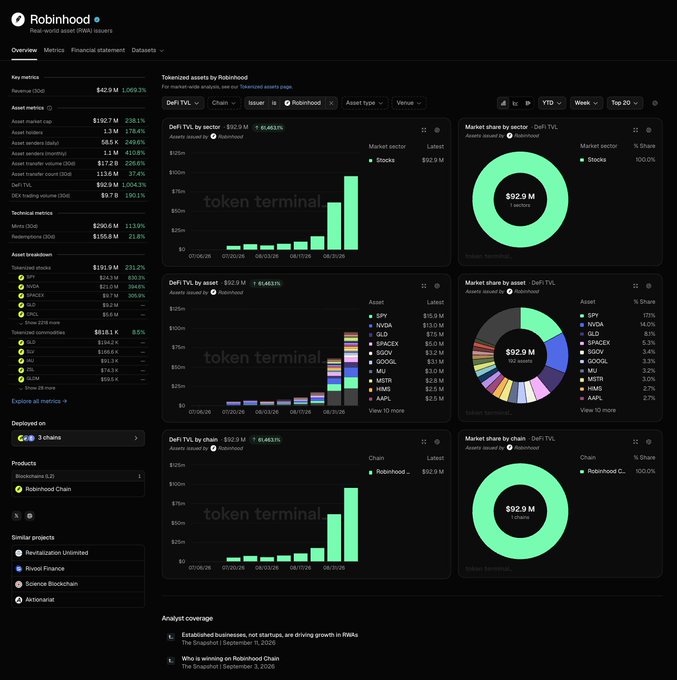The height and width of the screenshot is (680, 677).
Task: Click the SPACEX token icon in Asset breakdown
Action: tap(21, 296)
